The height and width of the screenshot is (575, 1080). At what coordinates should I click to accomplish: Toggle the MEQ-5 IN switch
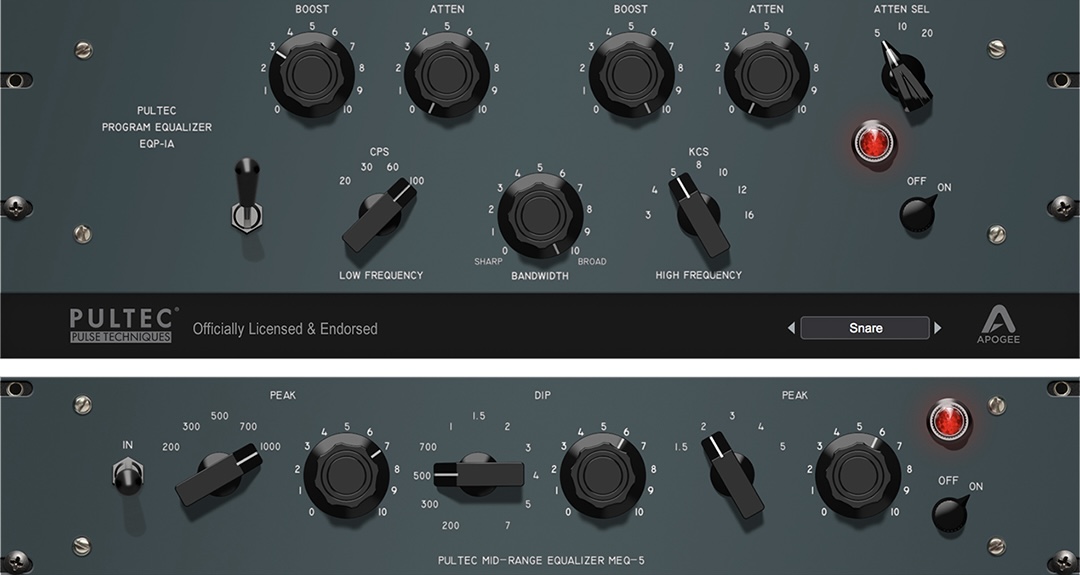point(127,476)
